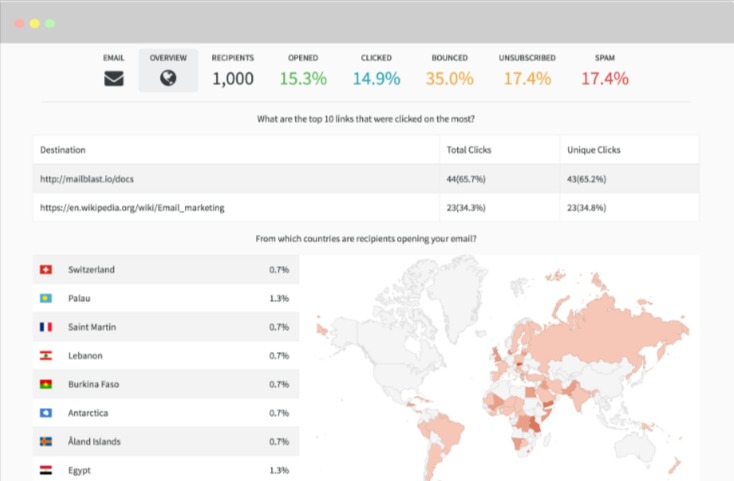Open the Wikipedia Email_marketing link

coord(132,207)
